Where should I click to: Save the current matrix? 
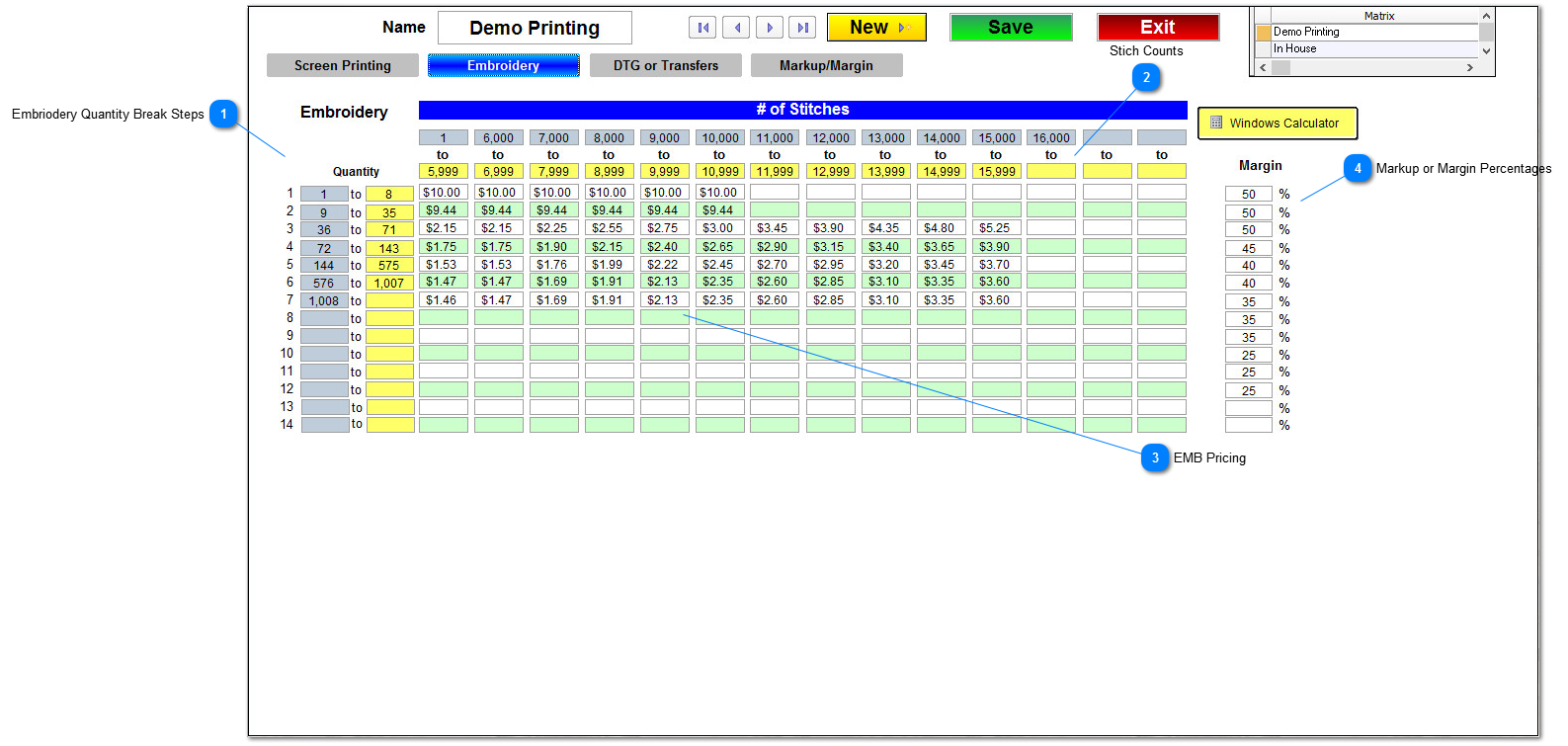(x=1010, y=28)
